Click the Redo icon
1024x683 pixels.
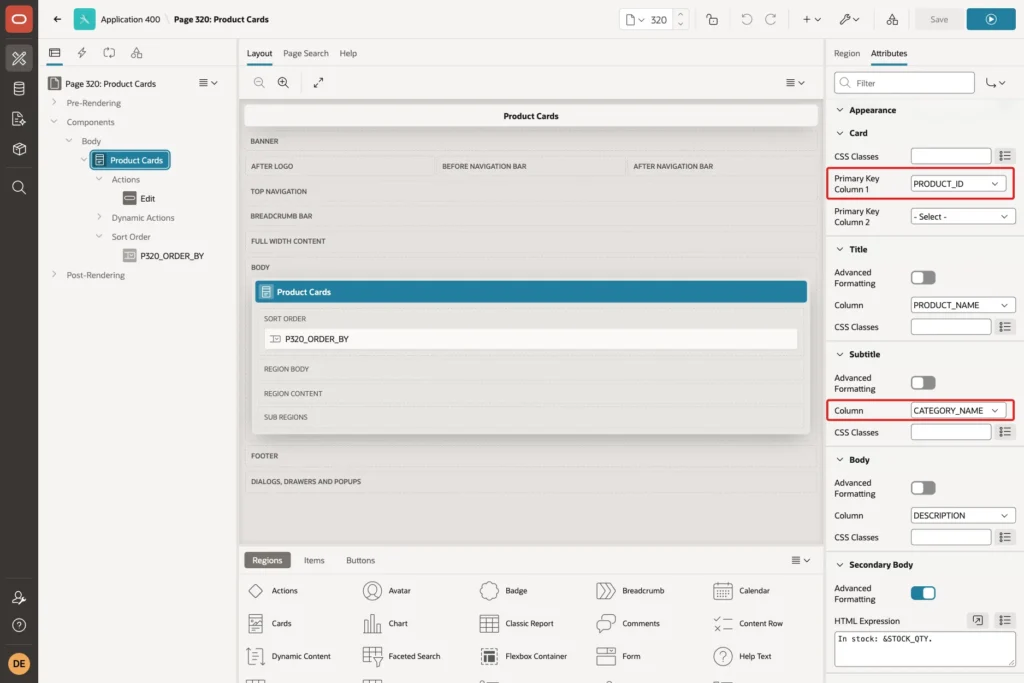point(771,19)
